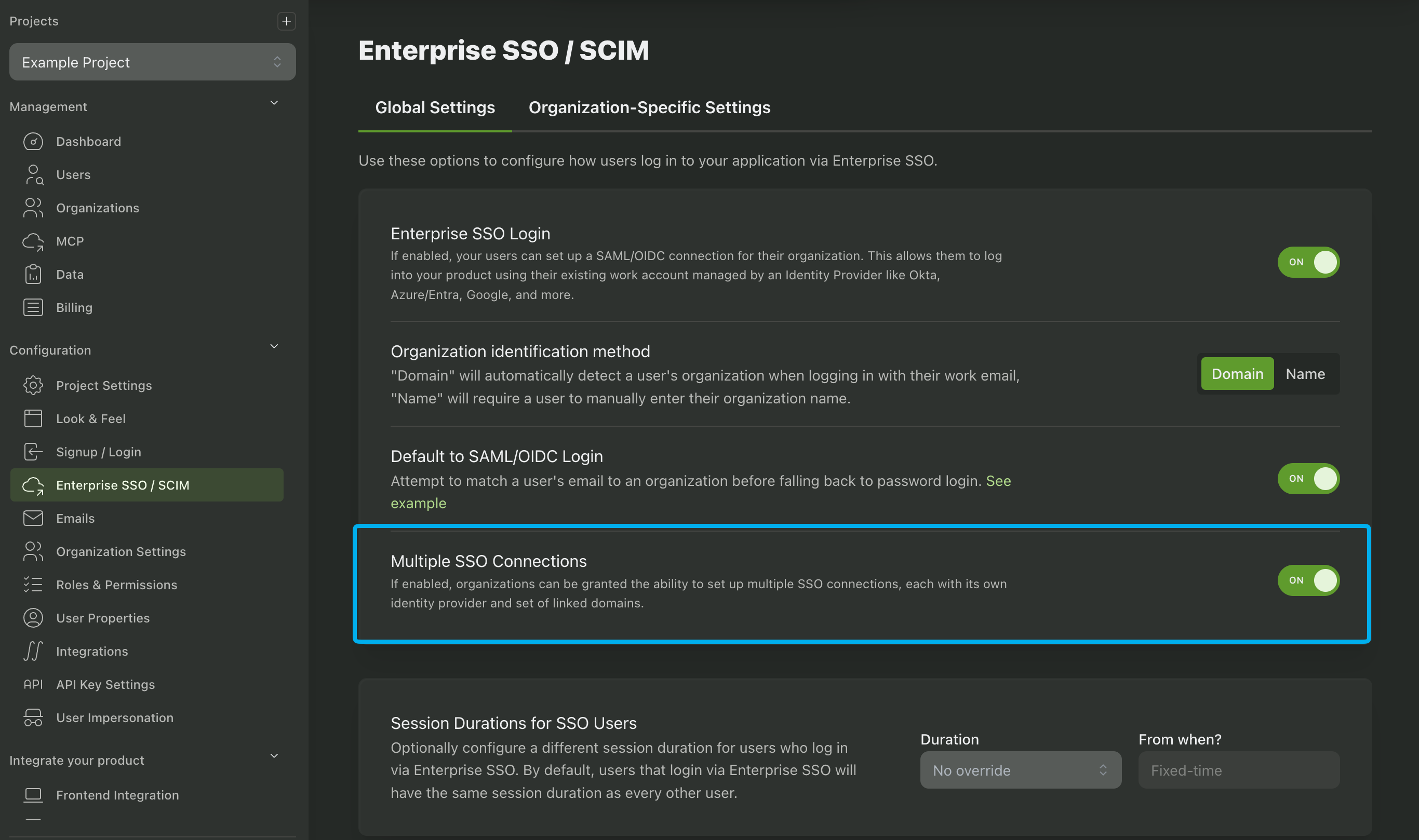Click the Duration field label
This screenshot has height=840, width=1419.
tap(949, 739)
